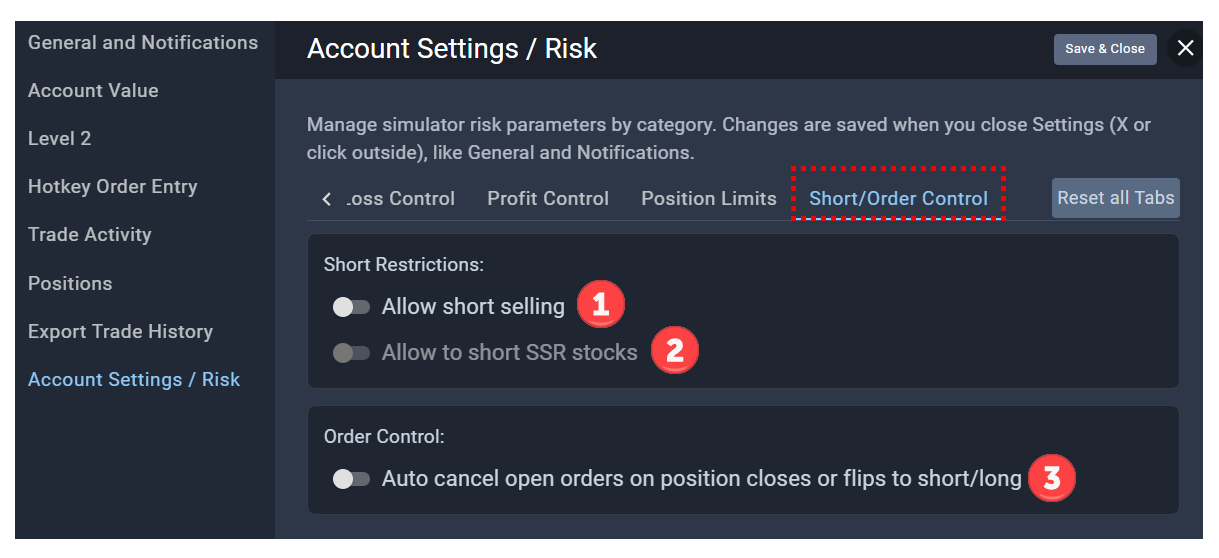Toggle Allow to short SSR stocks

[x=351, y=353]
